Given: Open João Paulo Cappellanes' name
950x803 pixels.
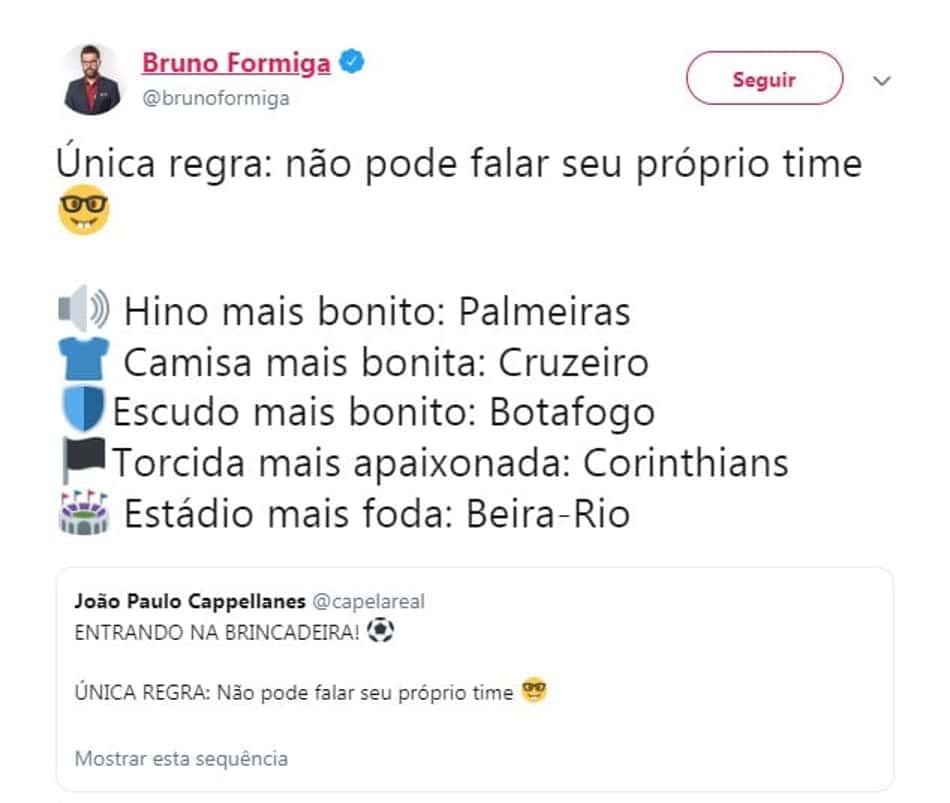Looking at the screenshot, I should tap(190, 601).
